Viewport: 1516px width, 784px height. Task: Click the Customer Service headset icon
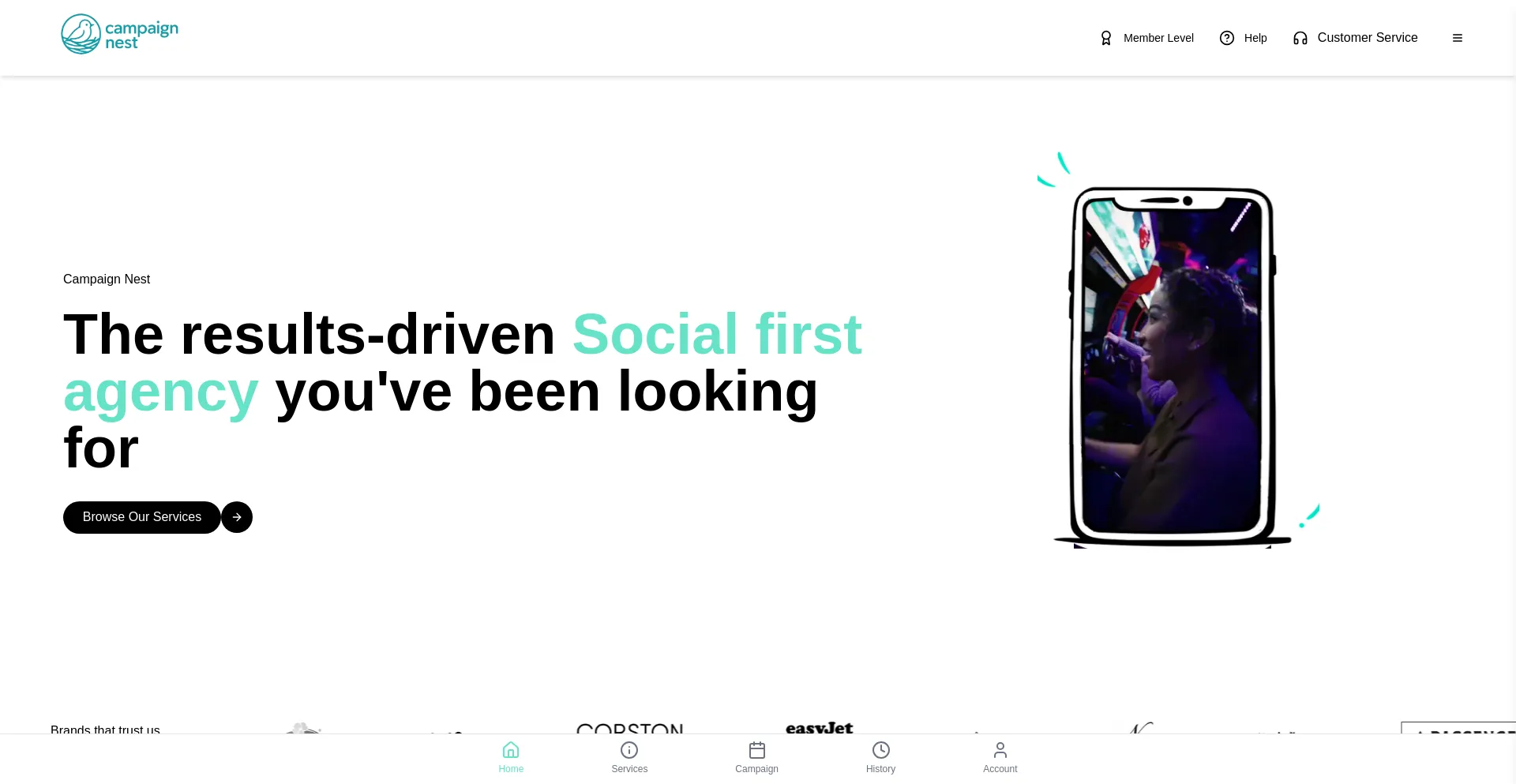(x=1300, y=38)
